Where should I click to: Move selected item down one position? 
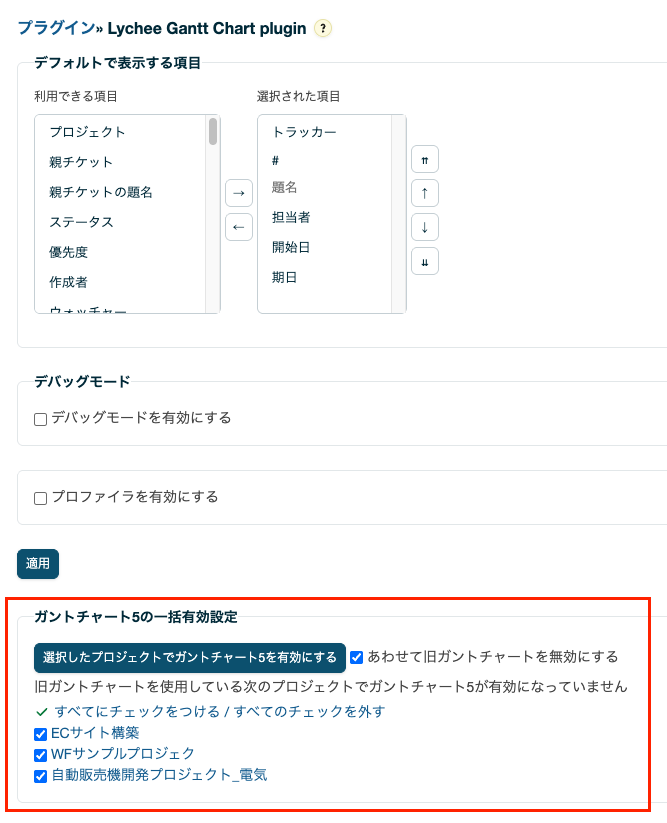point(425,227)
